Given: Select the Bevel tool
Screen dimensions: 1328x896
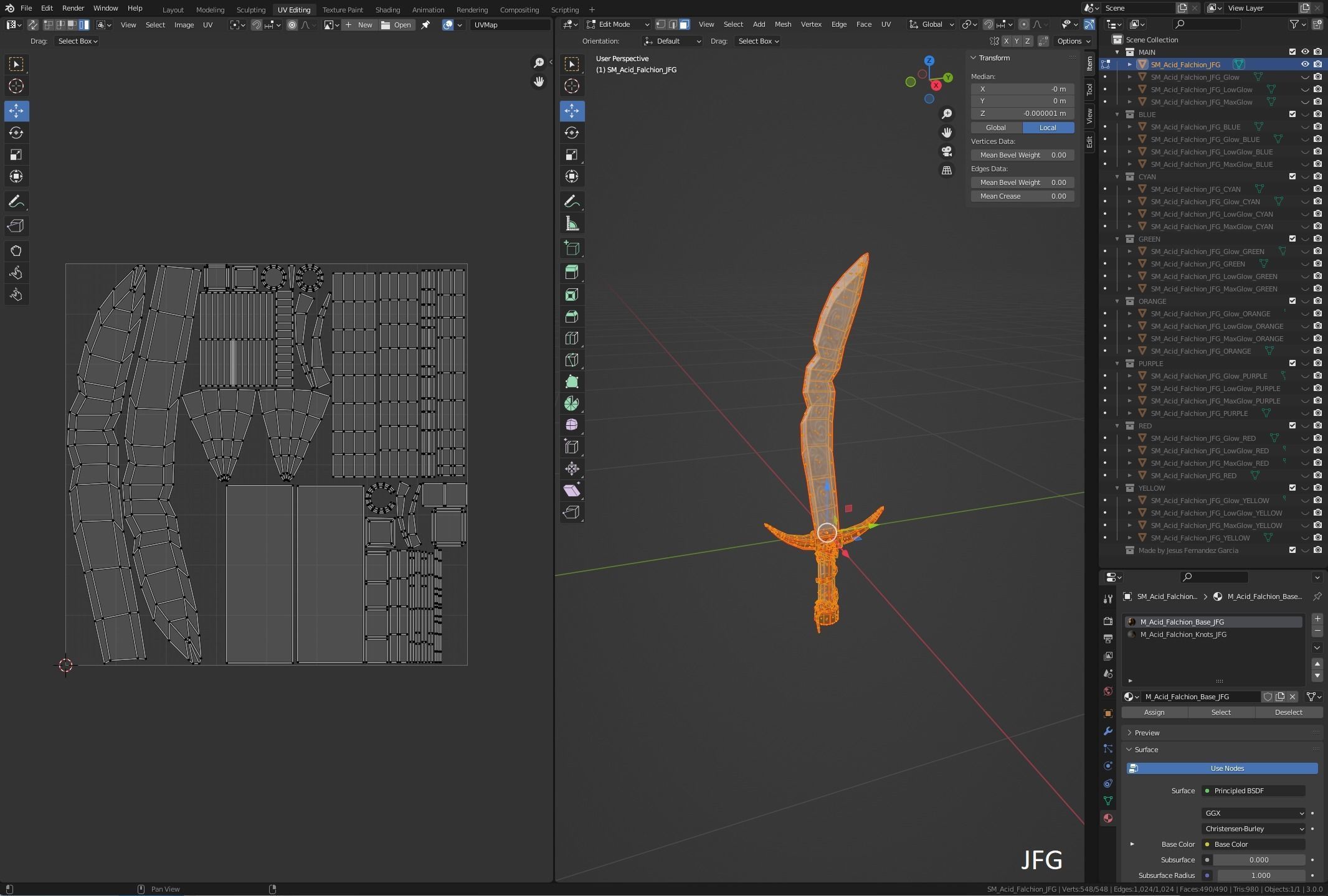Looking at the screenshot, I should (572, 316).
